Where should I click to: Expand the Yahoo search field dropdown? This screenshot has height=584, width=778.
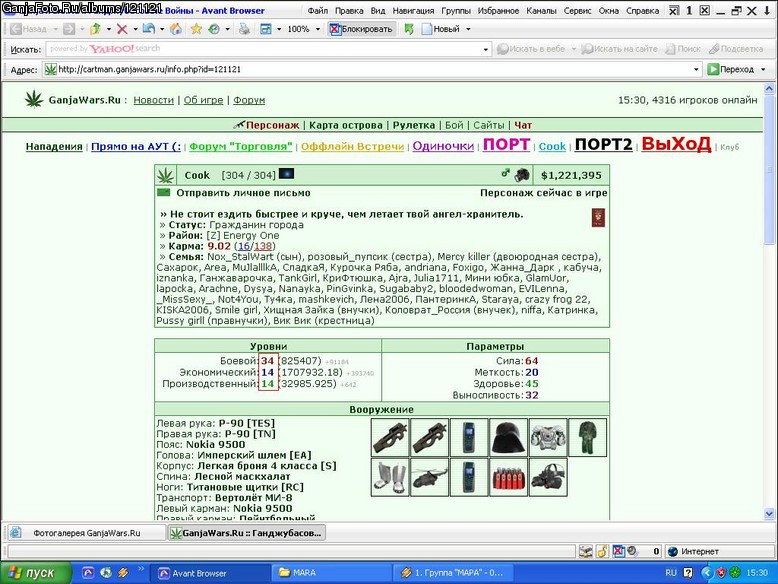(x=486, y=49)
